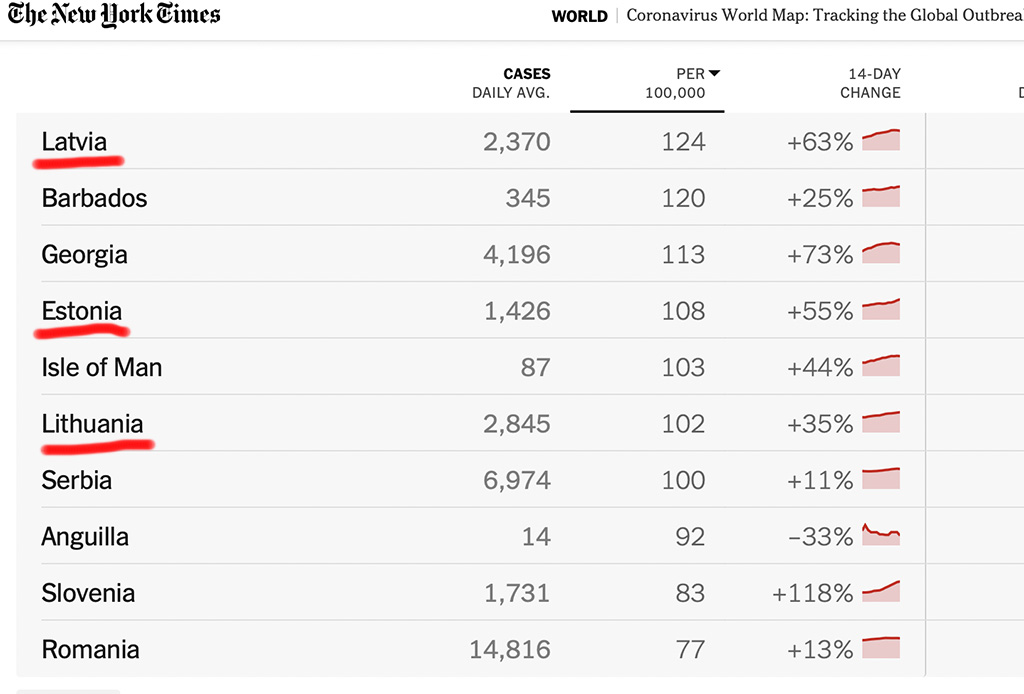Select the Lithuania country name
Image resolution: width=1024 pixels, height=694 pixels.
[x=92, y=424]
